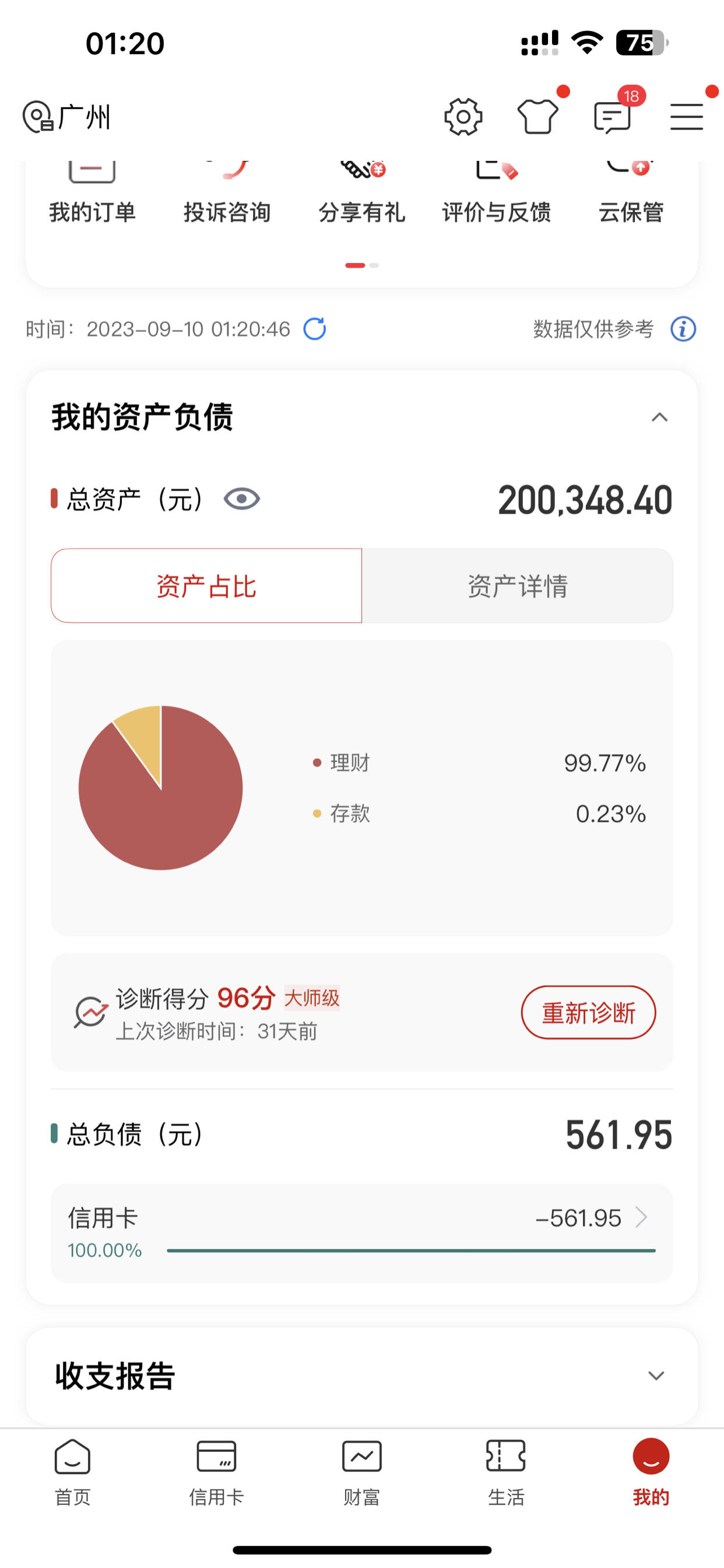Open 云保管 shortcut
724x1568 pixels.
[x=631, y=194]
